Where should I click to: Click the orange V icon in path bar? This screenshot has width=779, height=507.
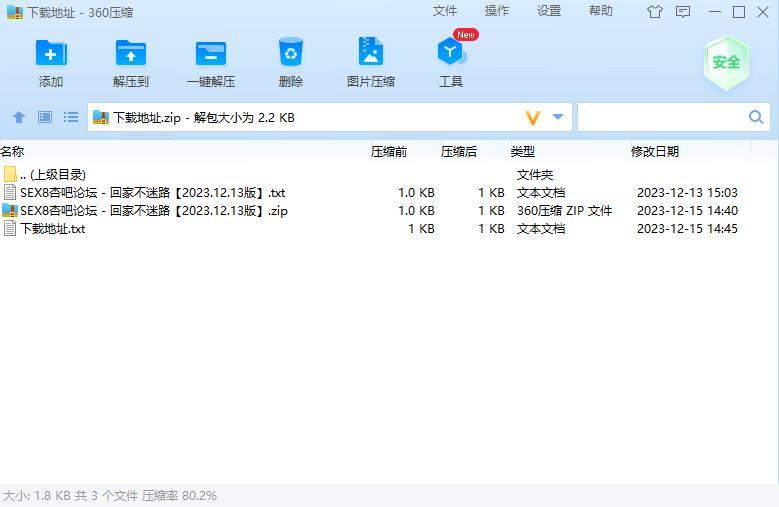pyautogui.click(x=533, y=118)
